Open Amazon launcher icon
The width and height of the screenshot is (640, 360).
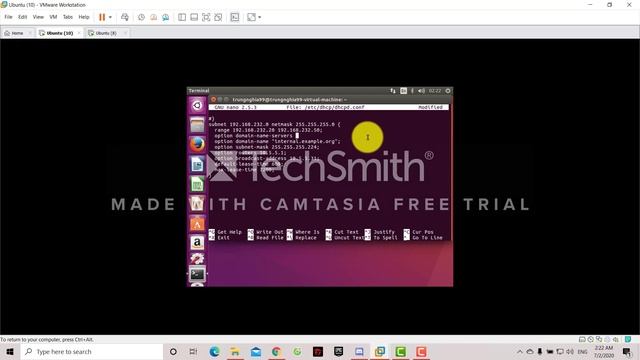tap(197, 242)
